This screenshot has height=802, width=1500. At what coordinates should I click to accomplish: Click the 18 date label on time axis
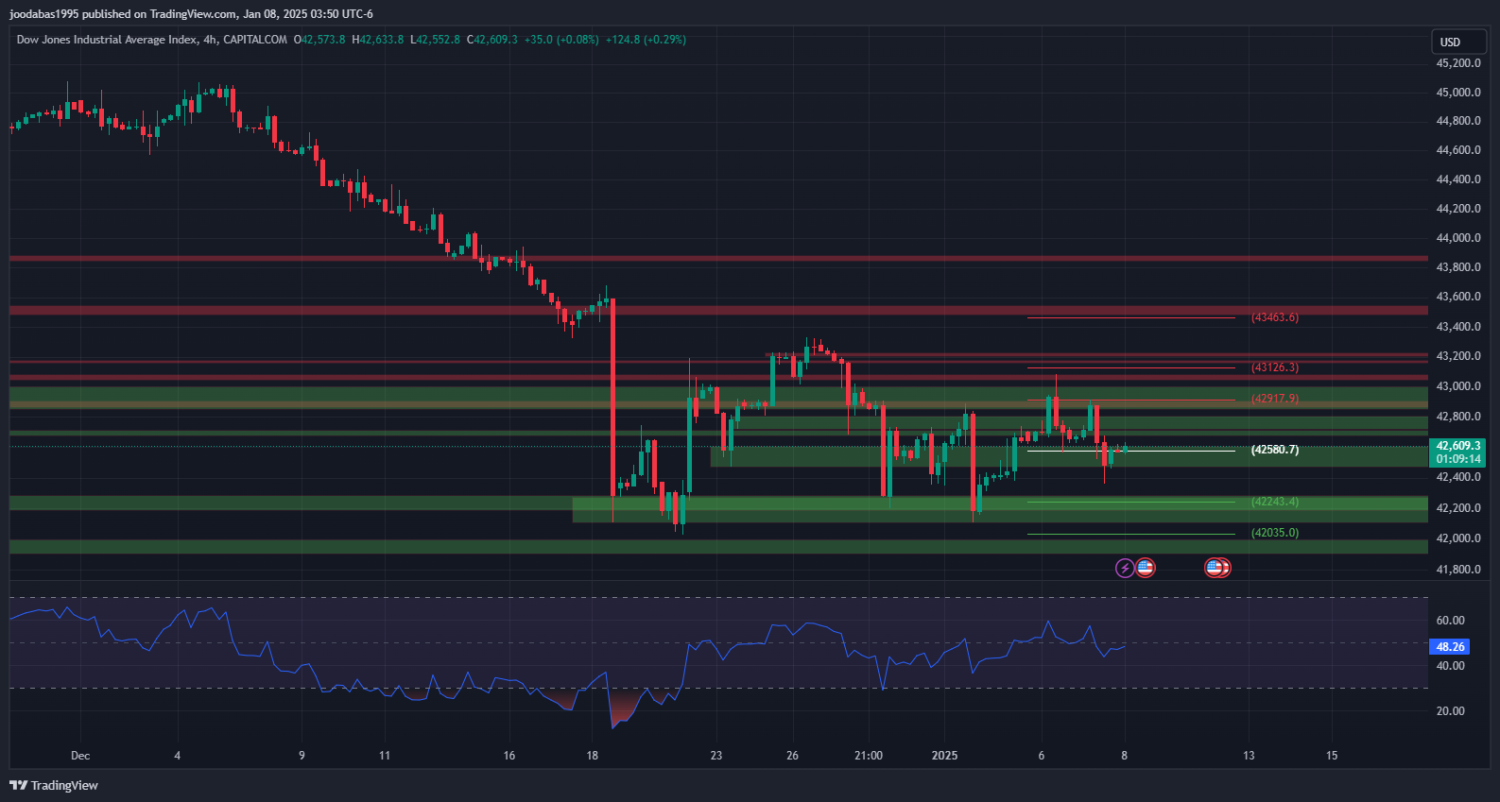[592, 755]
